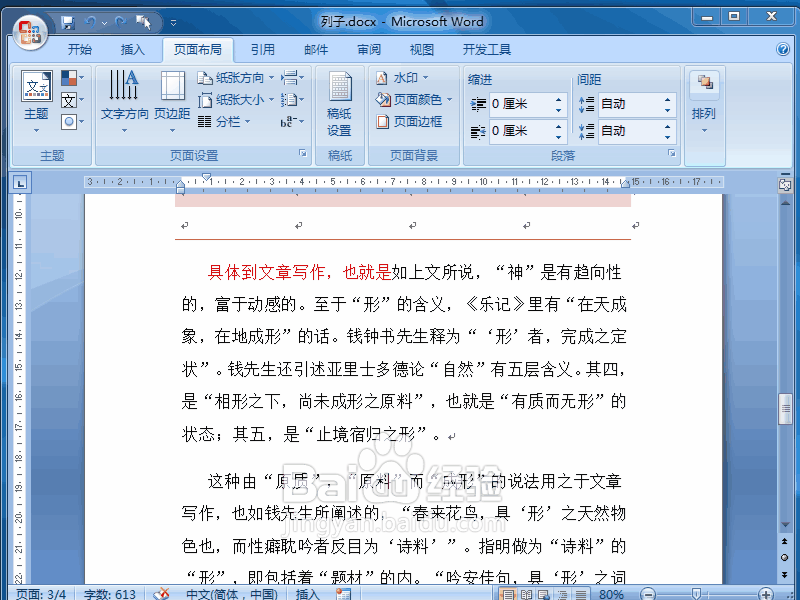Screen dimensions: 800x600
Task: Open Margins (页边距) menu
Action: point(172,101)
